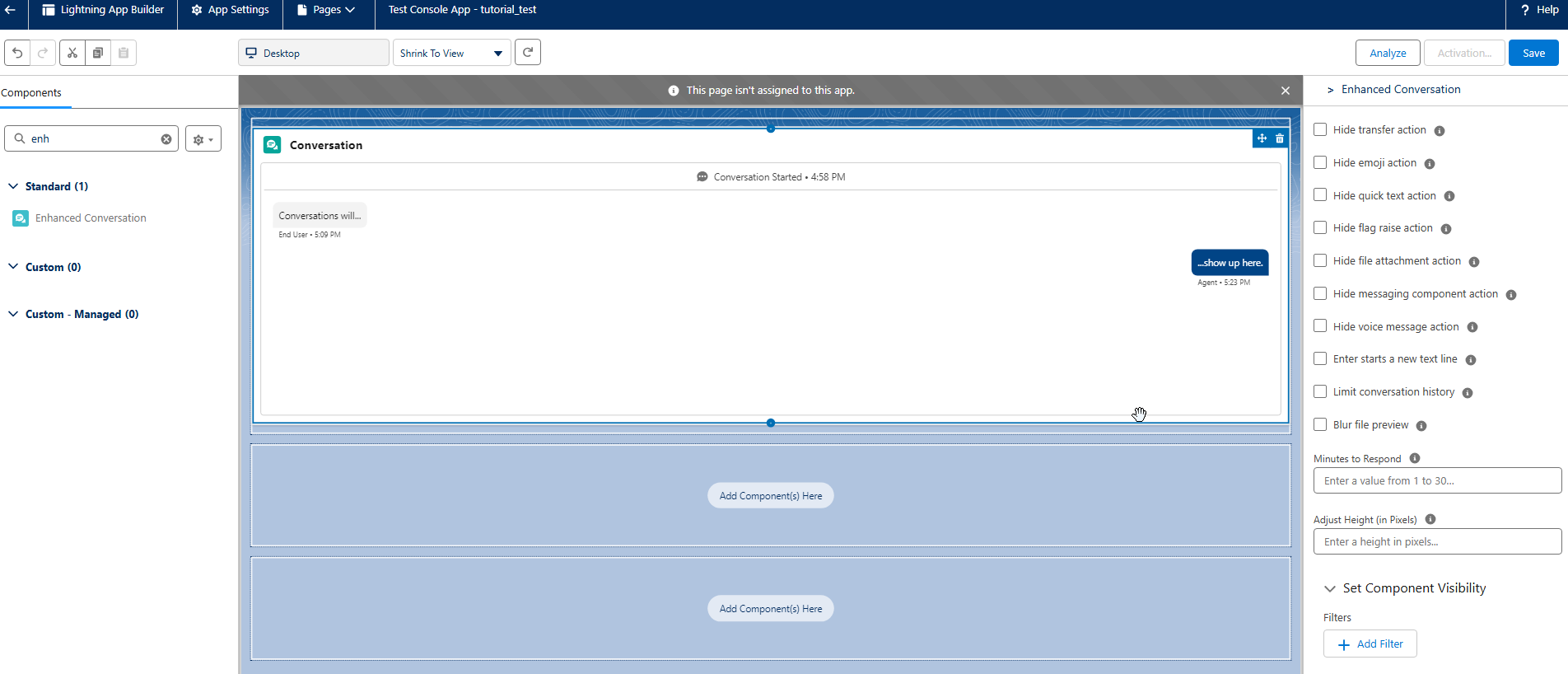Click the info icon next to Limit conversation history

[1468, 393]
